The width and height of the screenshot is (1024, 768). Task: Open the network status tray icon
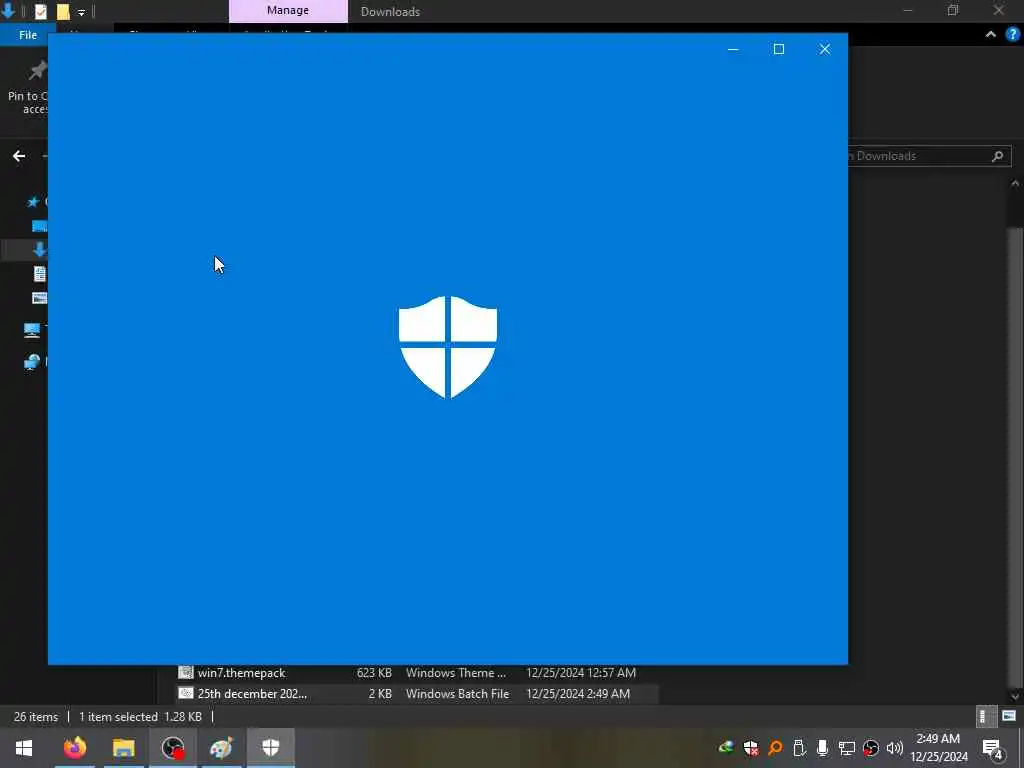(x=847, y=748)
